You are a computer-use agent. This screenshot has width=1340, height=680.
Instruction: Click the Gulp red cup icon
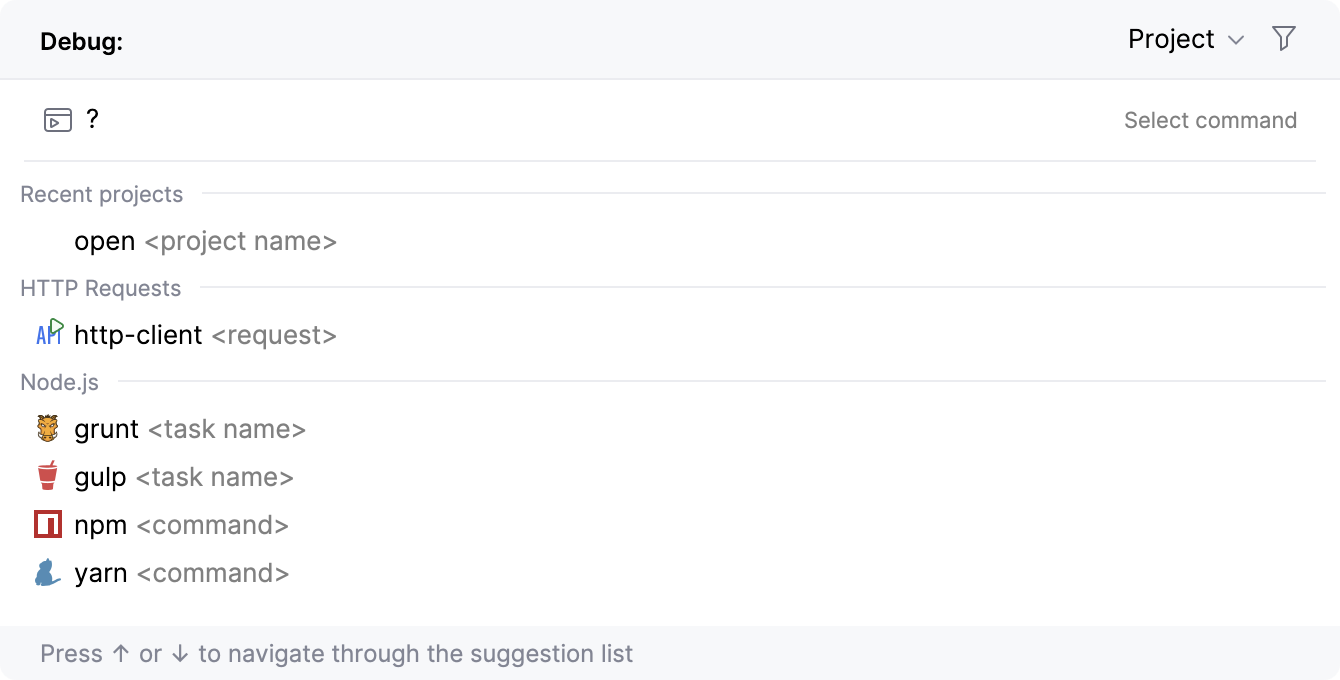(x=48, y=477)
